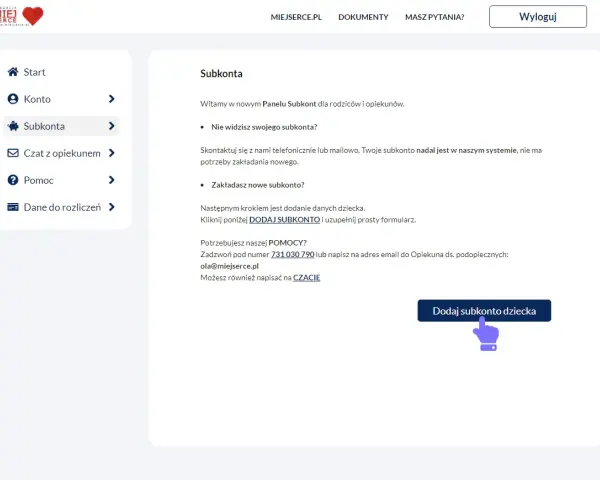Open Czat z opiekunem sidebar item

click(61, 153)
